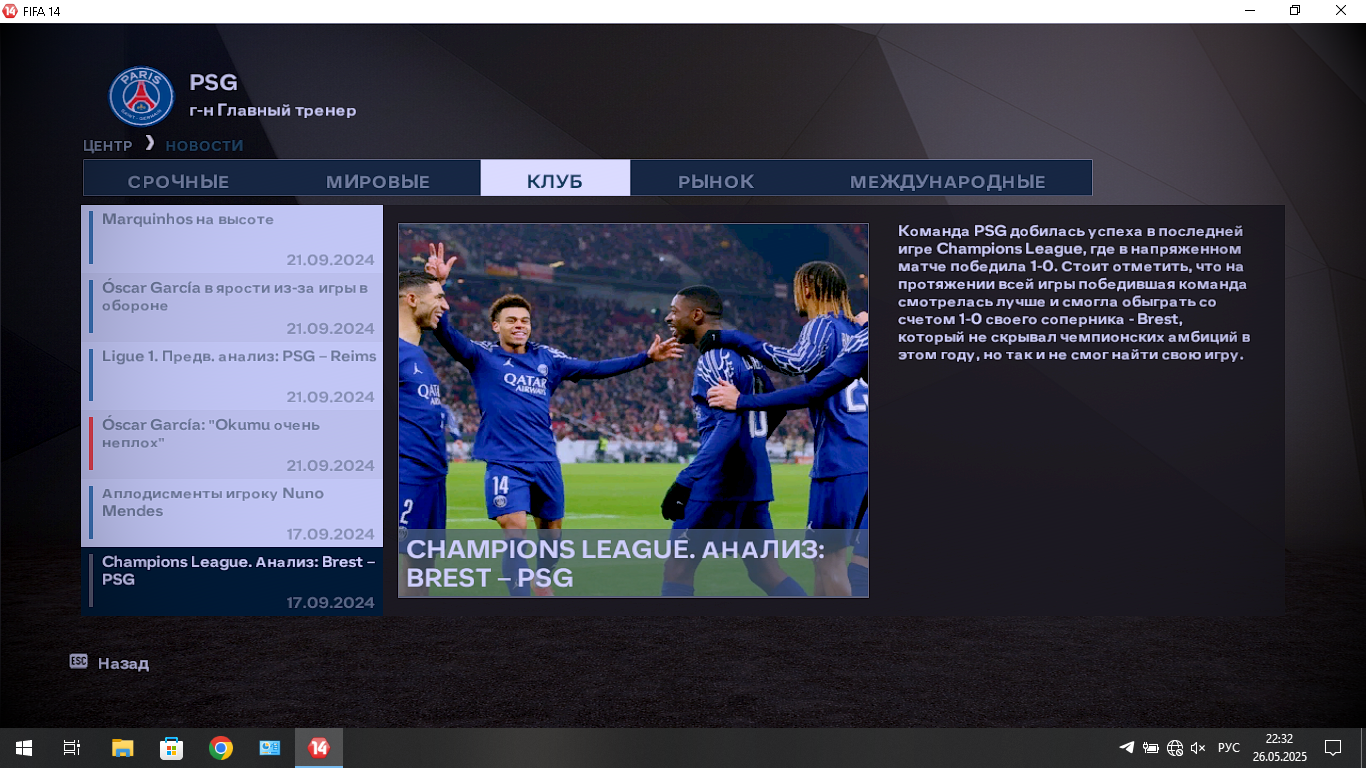Open 'Óscar García в ярости' news item

pos(232,307)
